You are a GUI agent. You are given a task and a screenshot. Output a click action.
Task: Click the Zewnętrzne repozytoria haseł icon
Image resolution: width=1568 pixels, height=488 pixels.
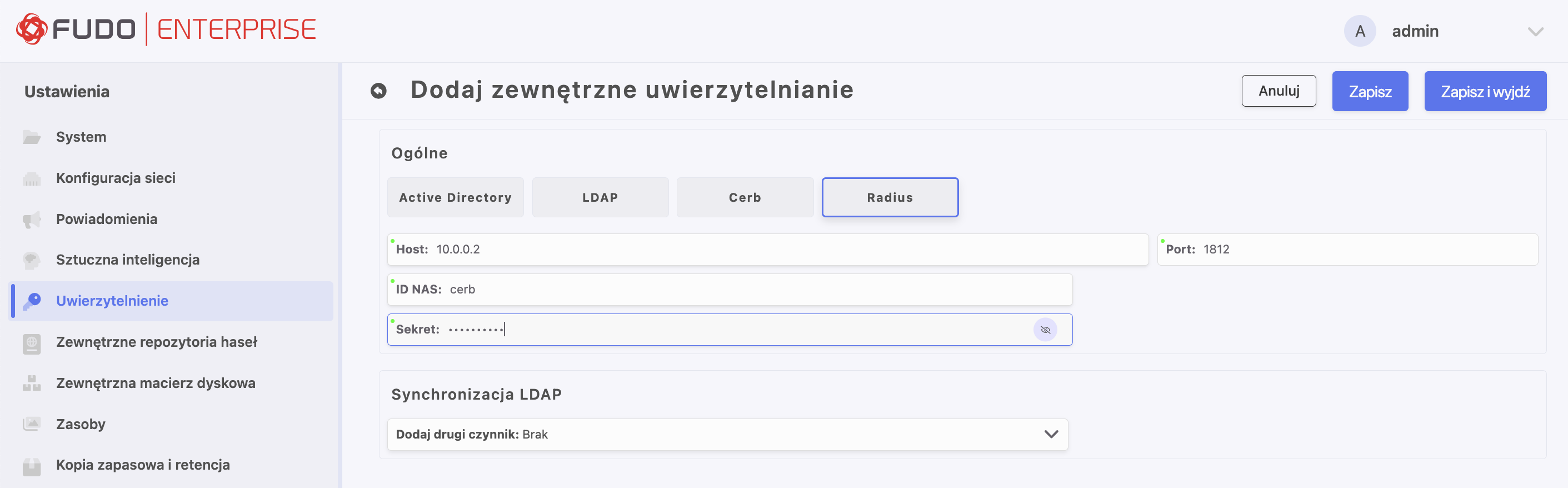click(32, 342)
